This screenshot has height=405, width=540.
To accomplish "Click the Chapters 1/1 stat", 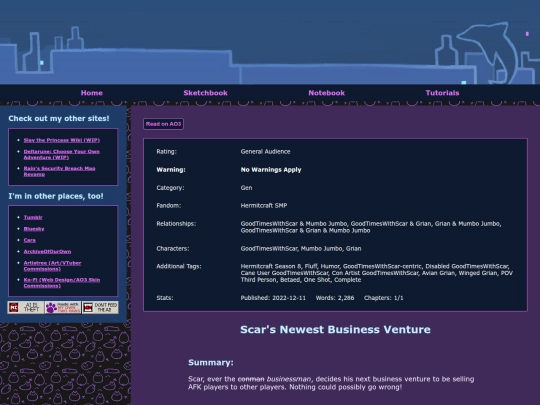I will (x=383, y=298).
